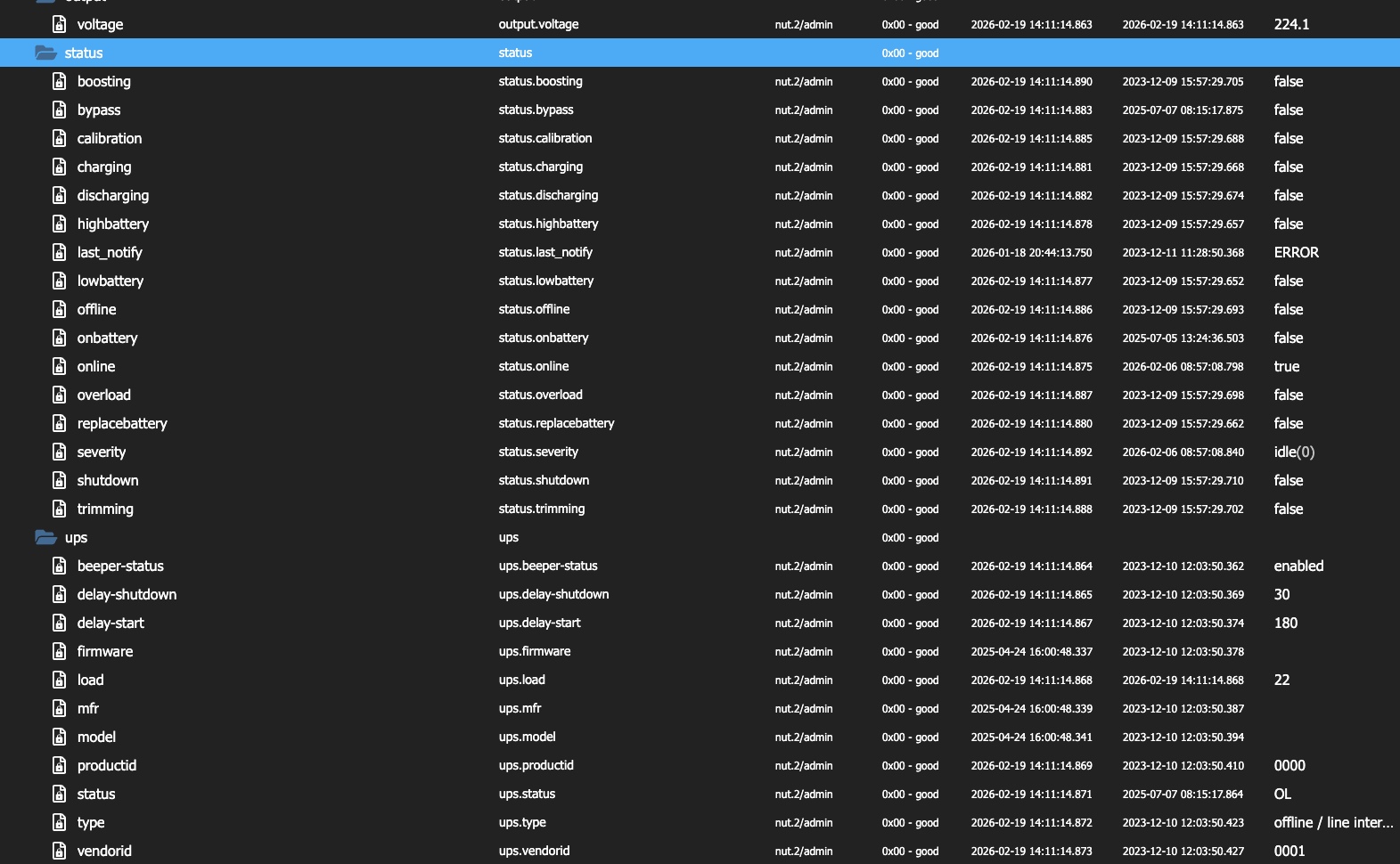This screenshot has height=864, width=1400.
Task: Select the type state under ups
Action: click(x=91, y=823)
